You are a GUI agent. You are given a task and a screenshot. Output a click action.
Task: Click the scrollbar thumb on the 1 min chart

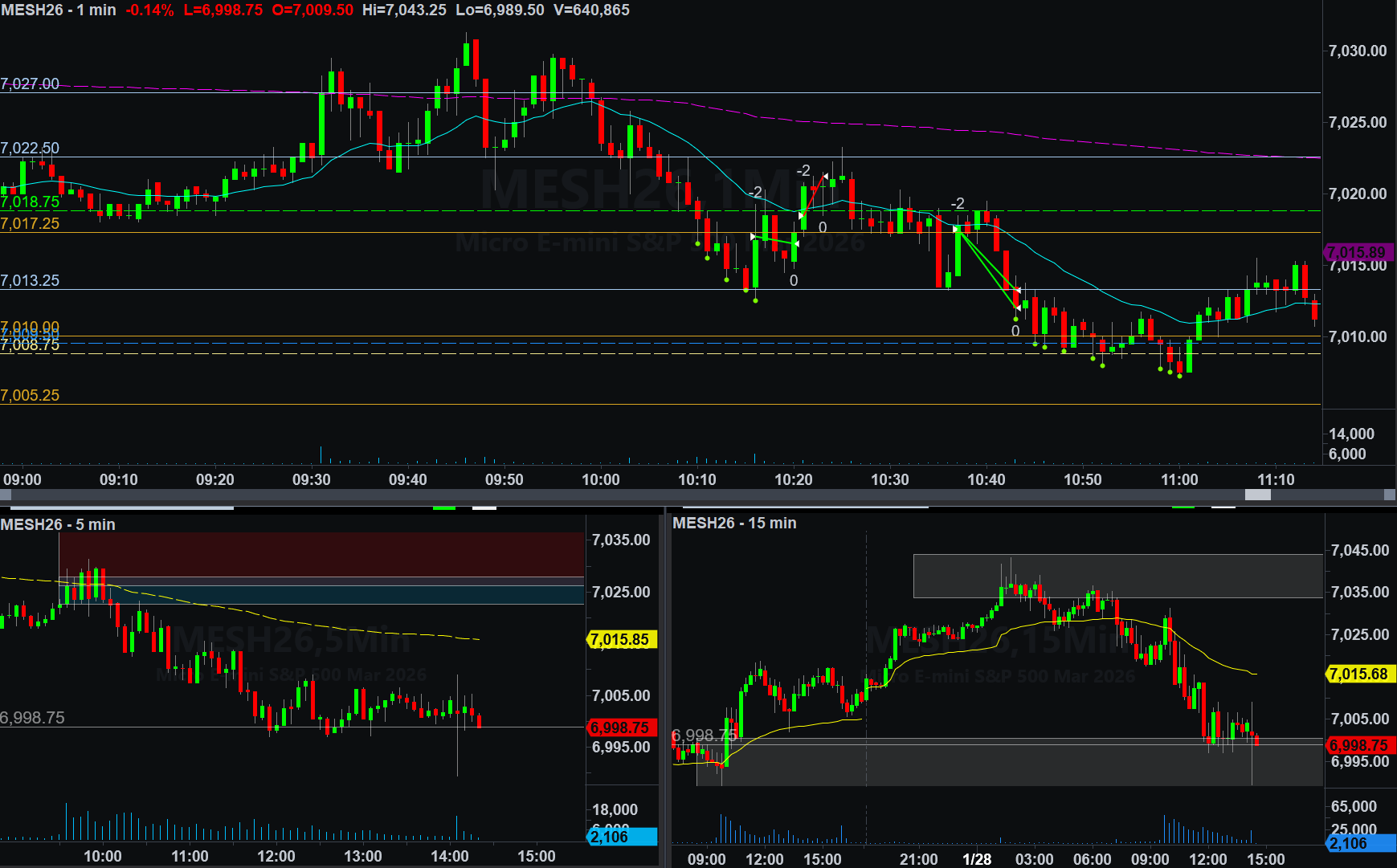pyautogui.click(x=1257, y=495)
